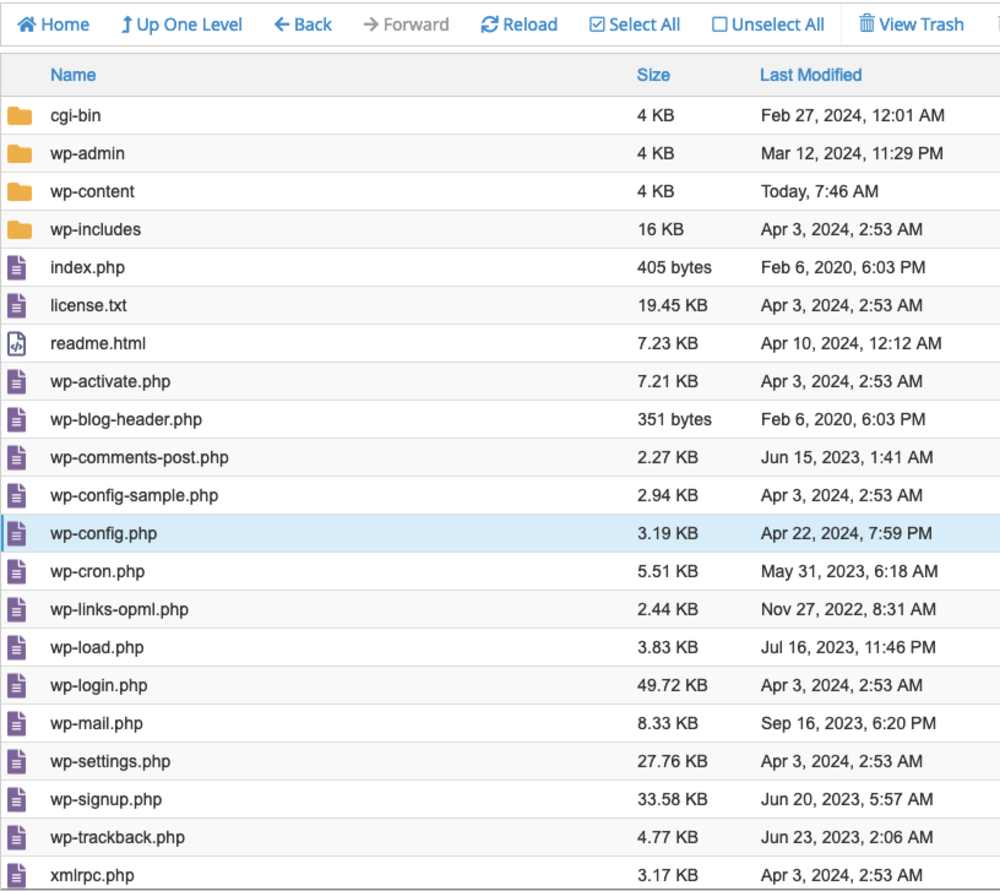Click the cgi-bin folder icon
This screenshot has width=1000, height=891.
click(20, 116)
